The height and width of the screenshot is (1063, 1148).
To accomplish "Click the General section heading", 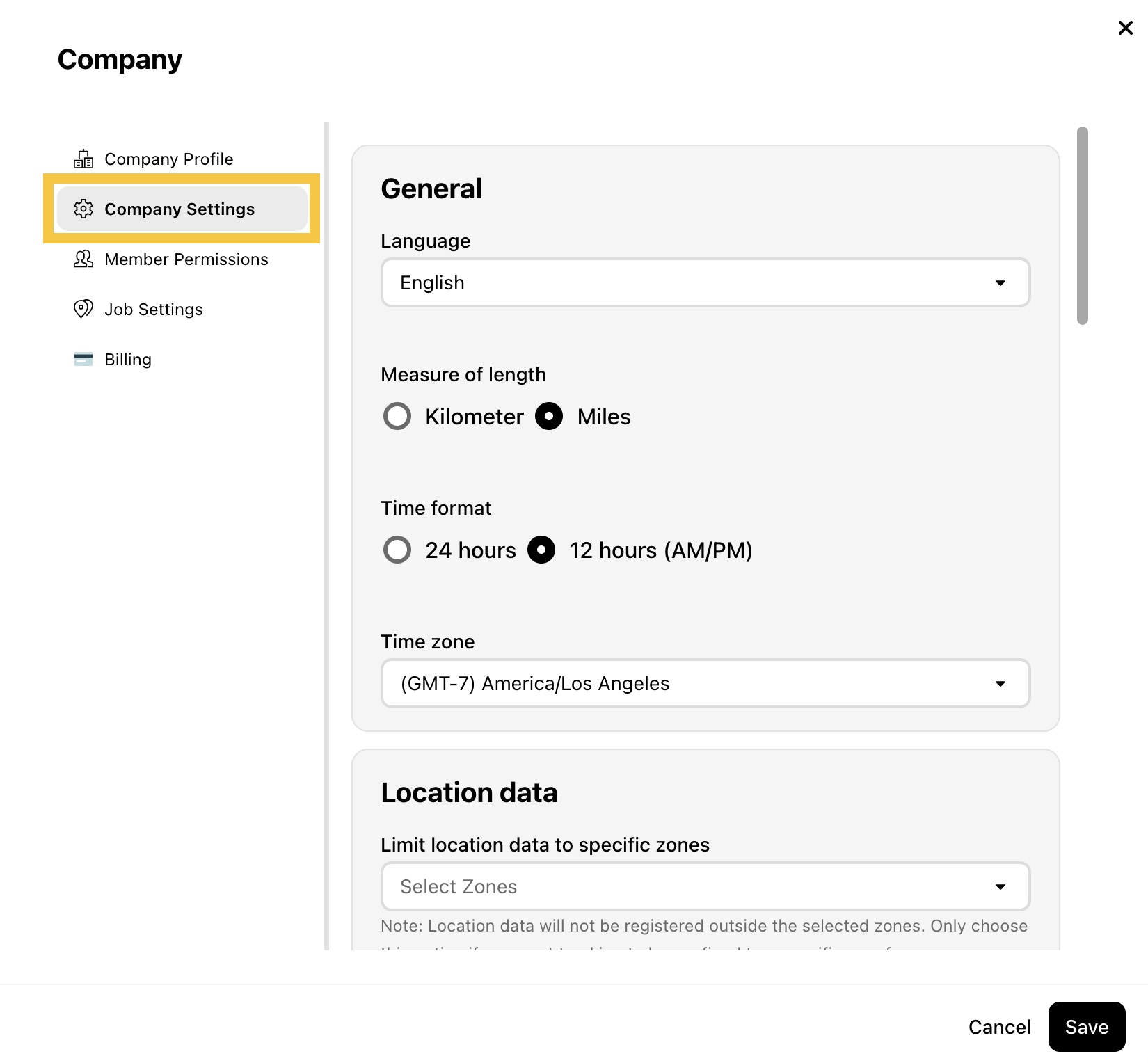I will pos(431,189).
